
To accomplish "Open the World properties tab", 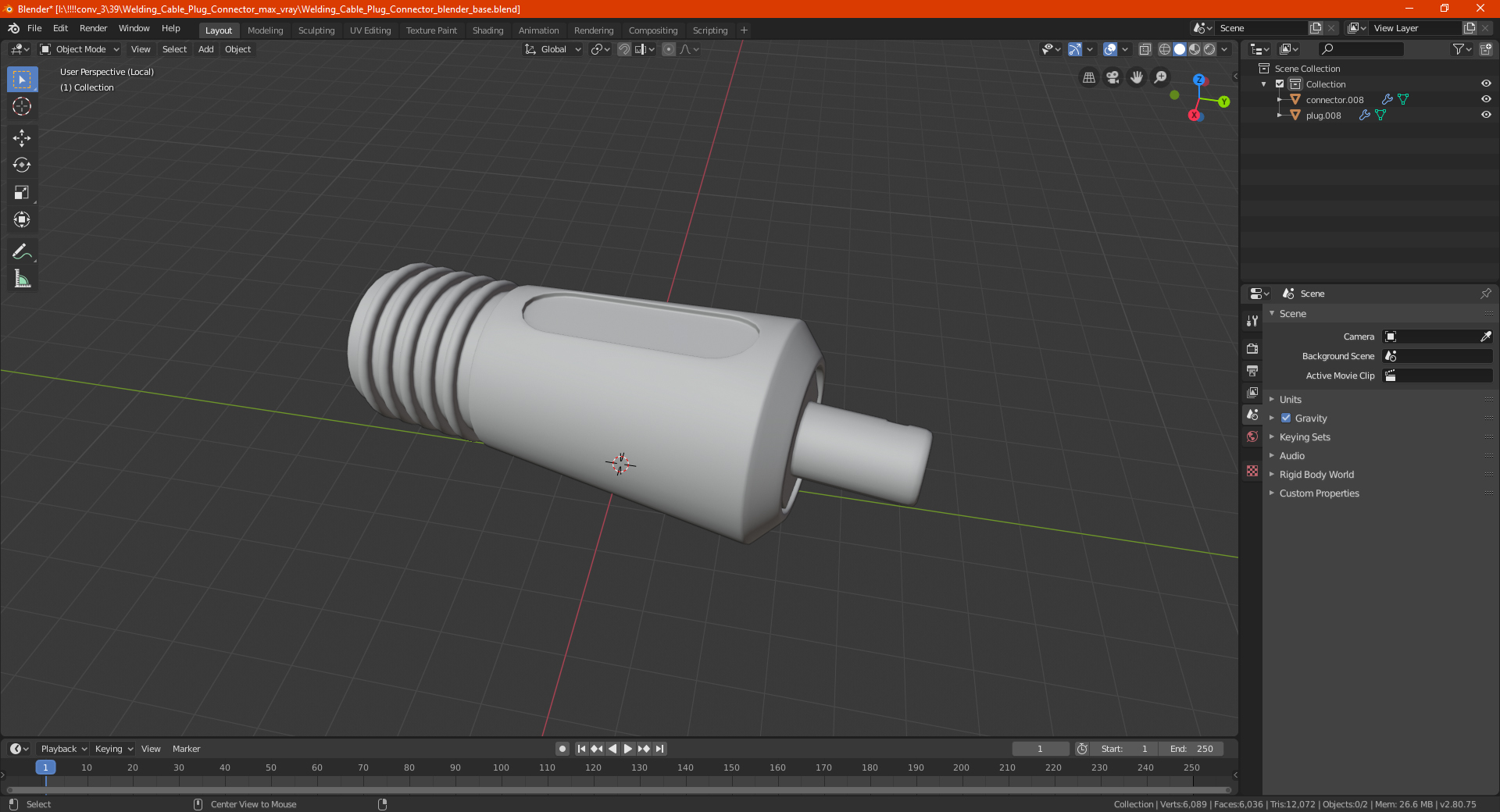I will pos(1252,436).
